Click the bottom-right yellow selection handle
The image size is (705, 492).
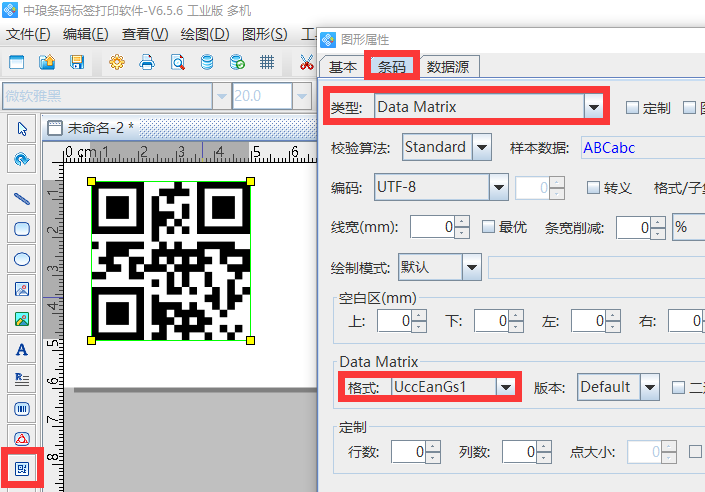[250, 340]
